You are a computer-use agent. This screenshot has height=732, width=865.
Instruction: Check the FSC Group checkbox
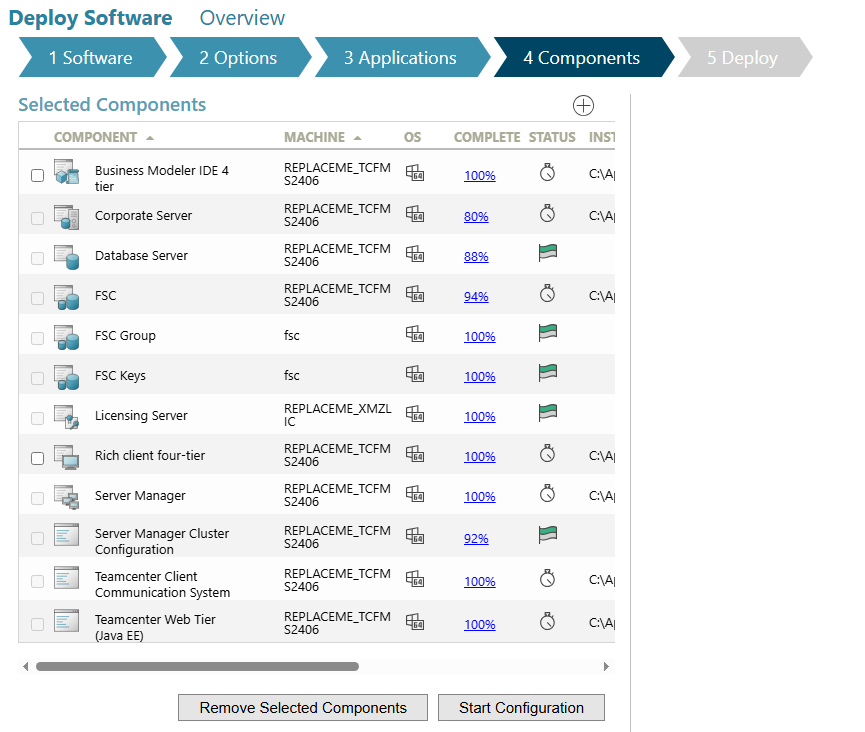38,338
